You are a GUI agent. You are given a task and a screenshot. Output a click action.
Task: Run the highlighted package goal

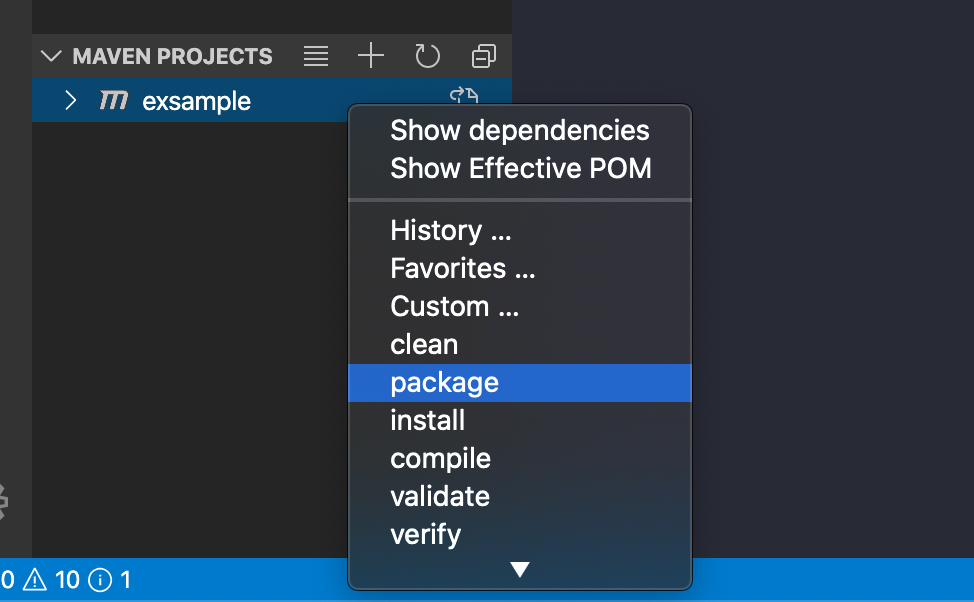[445, 382]
